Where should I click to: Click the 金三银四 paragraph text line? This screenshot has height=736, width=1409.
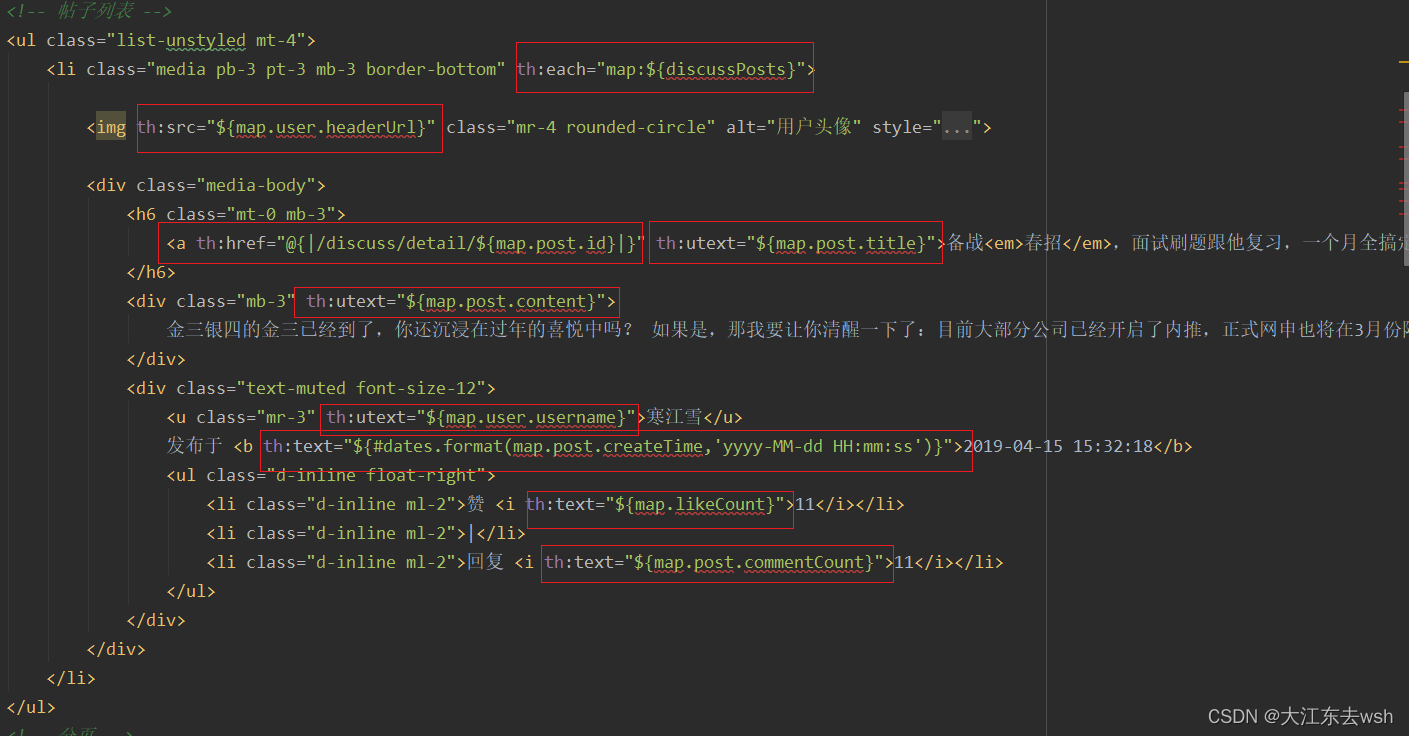tap(787, 331)
